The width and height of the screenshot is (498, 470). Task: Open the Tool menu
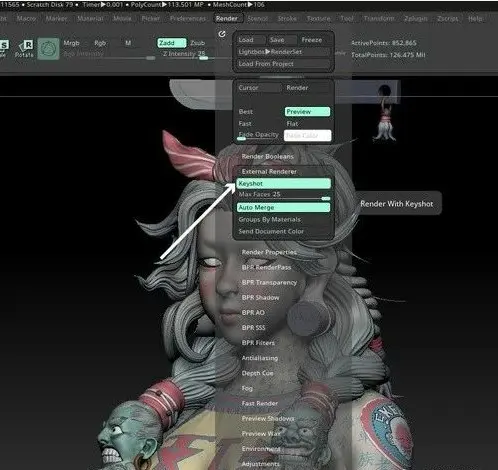[347, 19]
